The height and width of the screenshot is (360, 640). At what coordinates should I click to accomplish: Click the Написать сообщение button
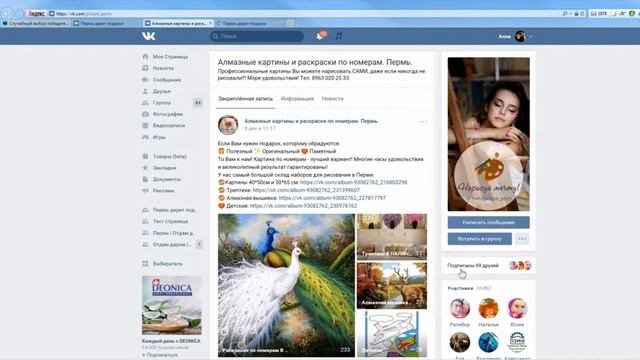pyautogui.click(x=489, y=222)
